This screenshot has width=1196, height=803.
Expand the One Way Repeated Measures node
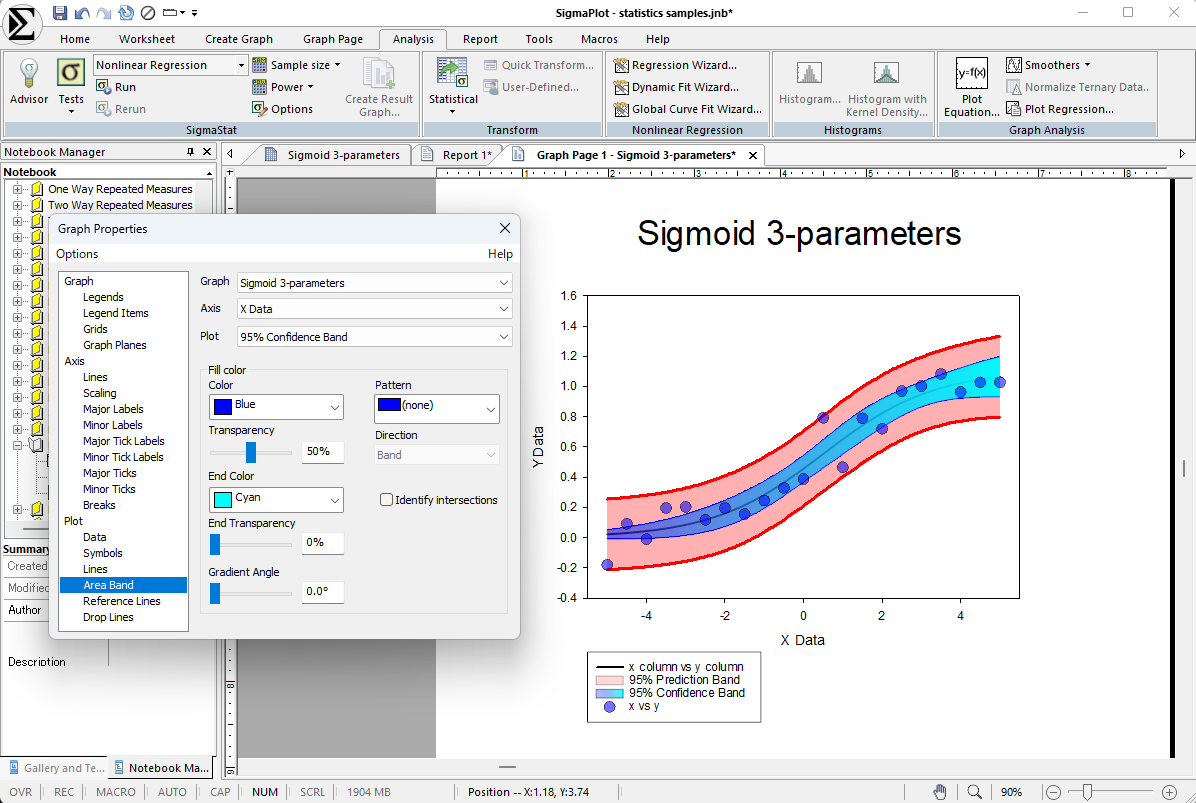[x=17, y=189]
